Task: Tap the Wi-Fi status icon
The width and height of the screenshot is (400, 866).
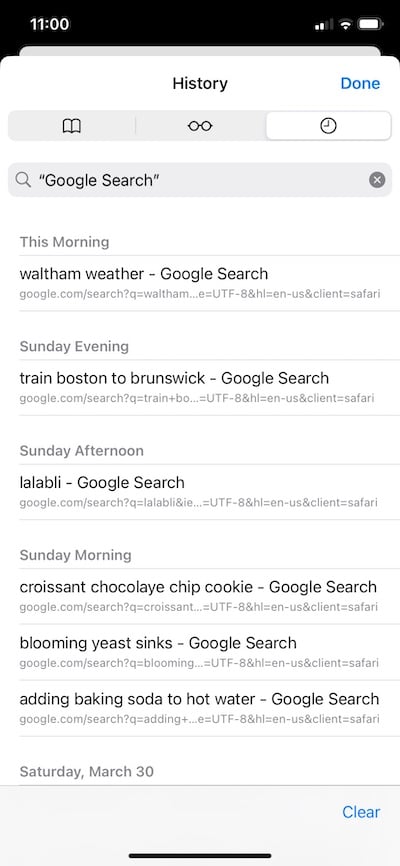Action: tap(346, 24)
